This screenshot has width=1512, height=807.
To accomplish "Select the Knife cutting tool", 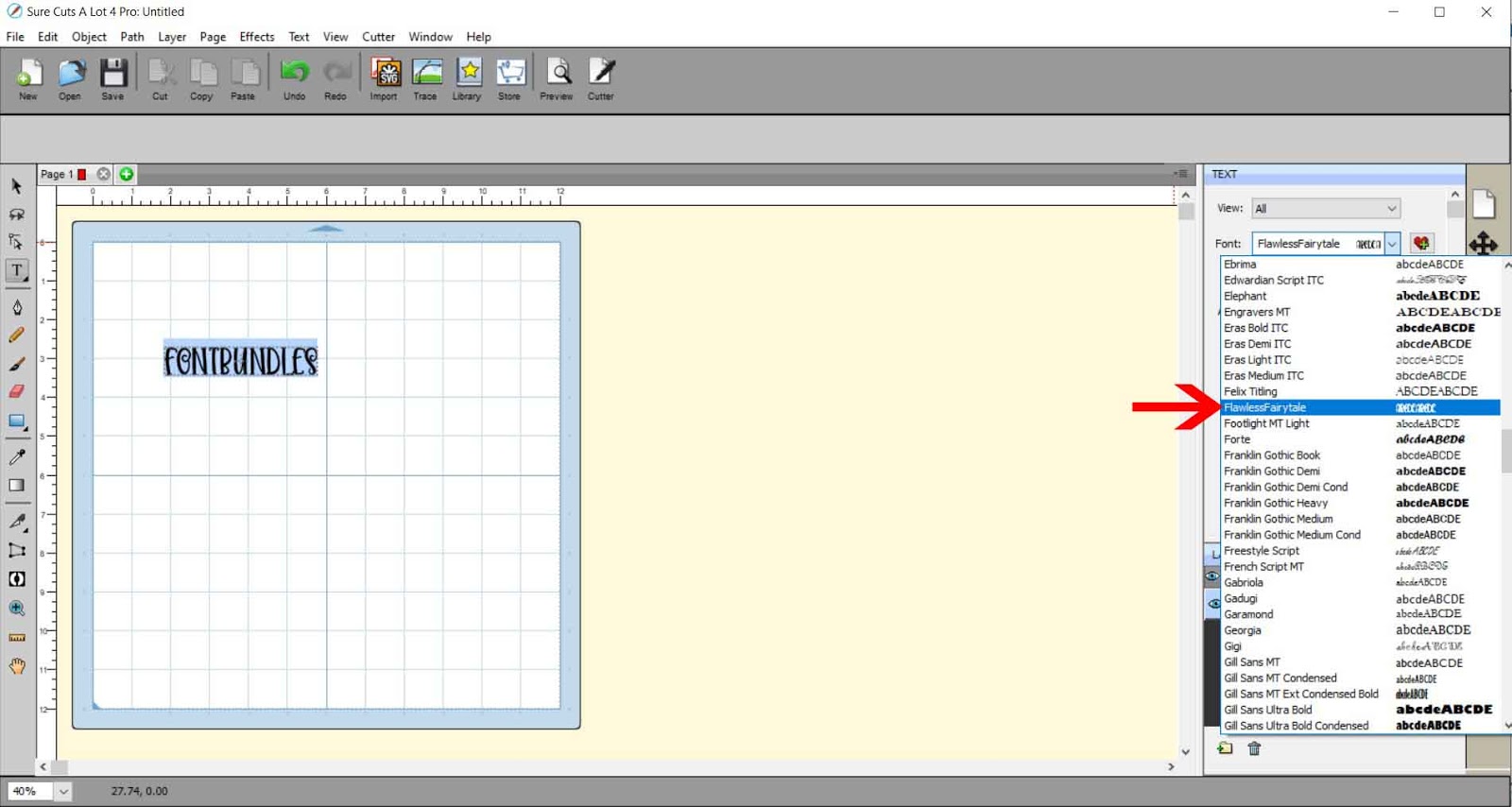I will click(x=17, y=522).
